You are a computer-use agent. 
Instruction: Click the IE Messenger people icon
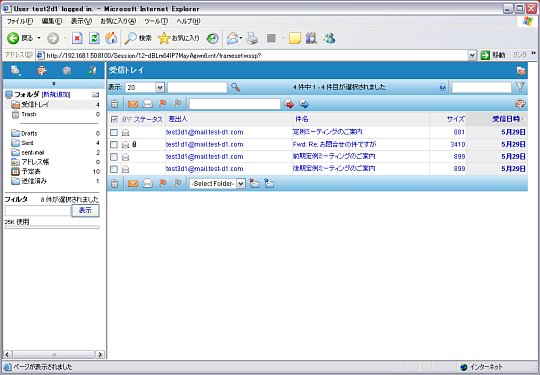329,38
